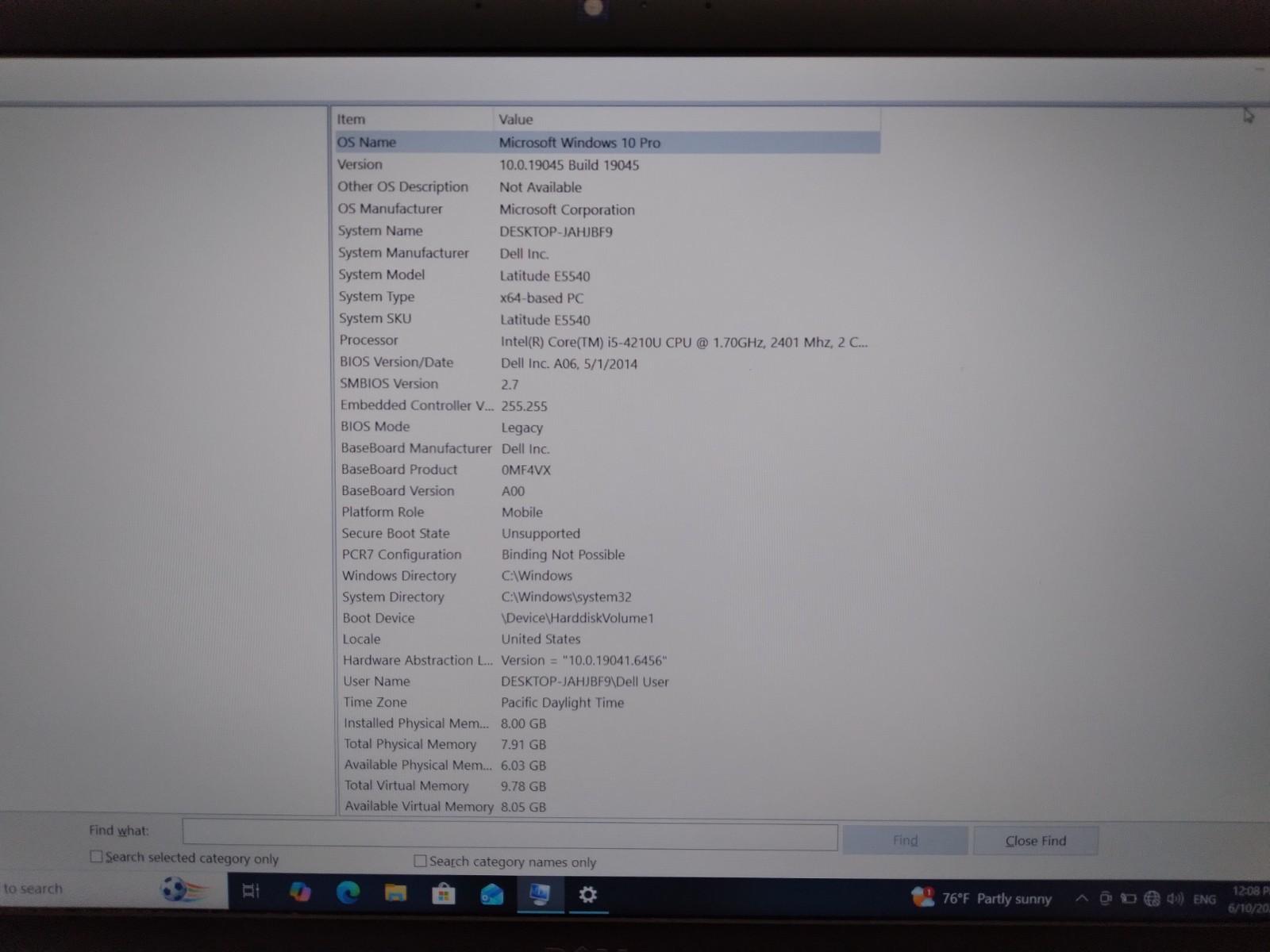Open Task View from the taskbar
Viewport: 1270px width, 952px height.
click(x=251, y=891)
